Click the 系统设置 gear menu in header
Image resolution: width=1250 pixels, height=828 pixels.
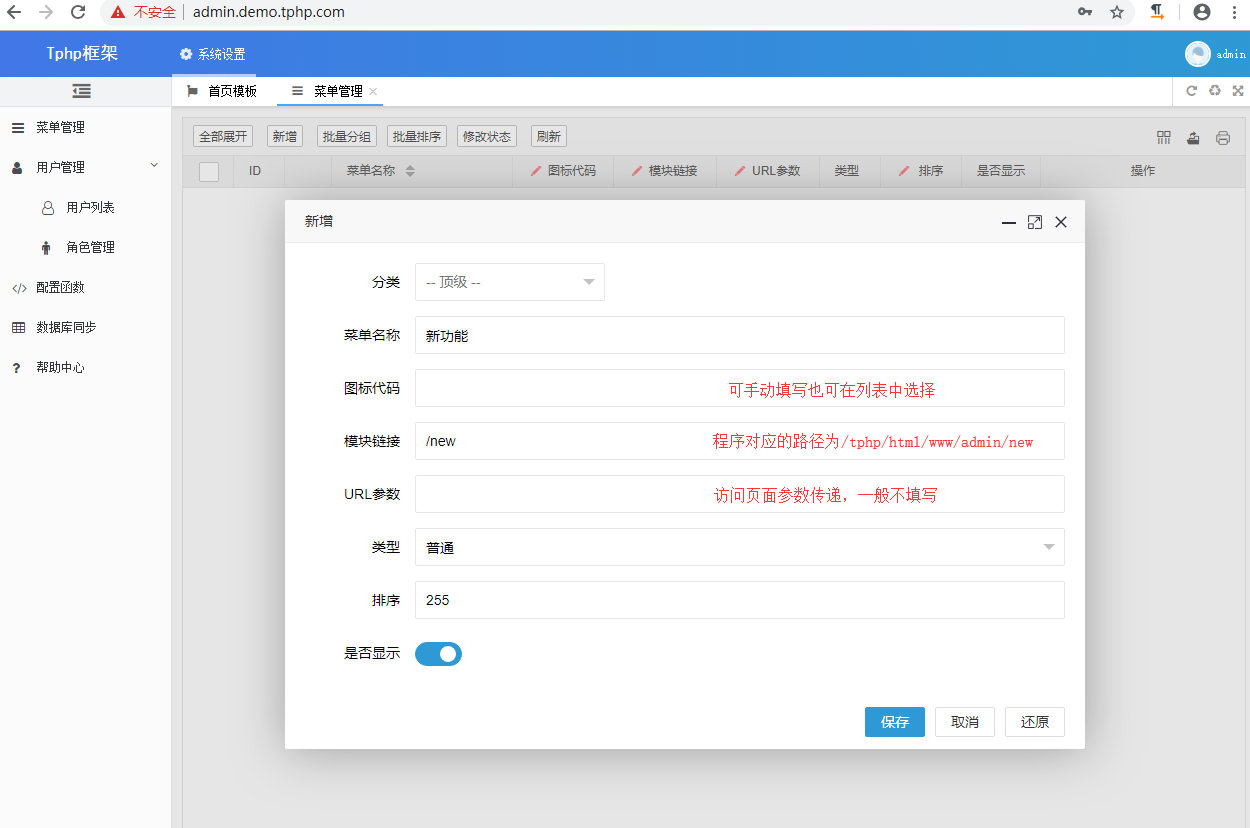[x=212, y=54]
